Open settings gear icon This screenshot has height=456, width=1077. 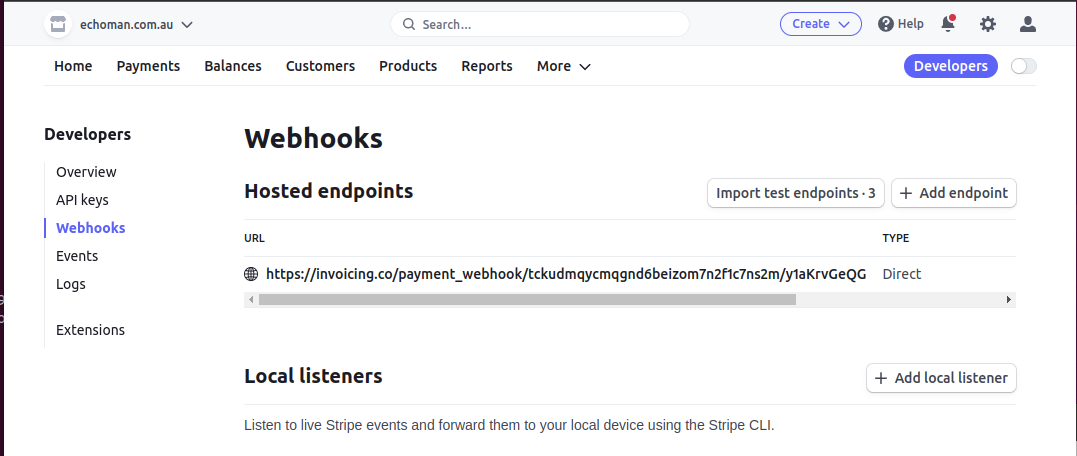coord(988,24)
